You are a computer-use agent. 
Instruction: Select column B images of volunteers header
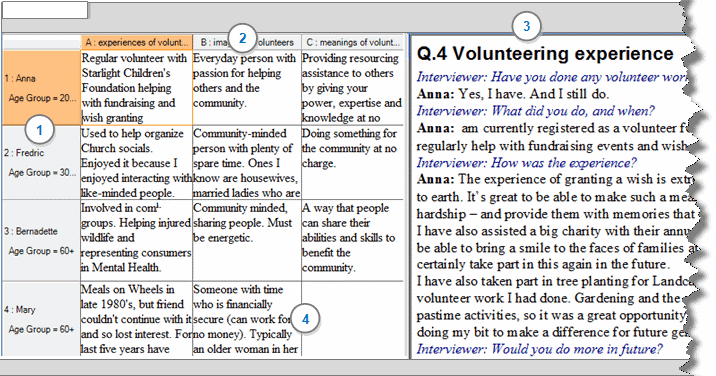coord(247,42)
